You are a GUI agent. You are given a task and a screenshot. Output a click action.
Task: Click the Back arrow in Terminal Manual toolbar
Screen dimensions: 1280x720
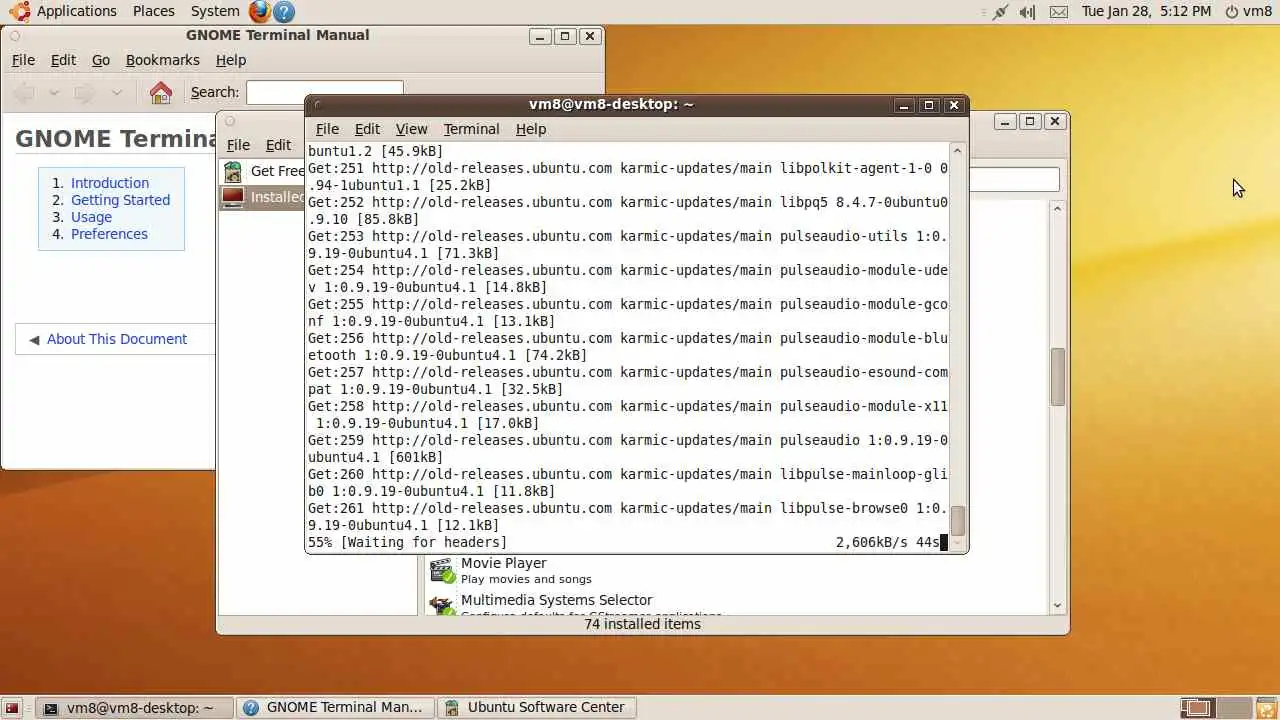(24, 92)
